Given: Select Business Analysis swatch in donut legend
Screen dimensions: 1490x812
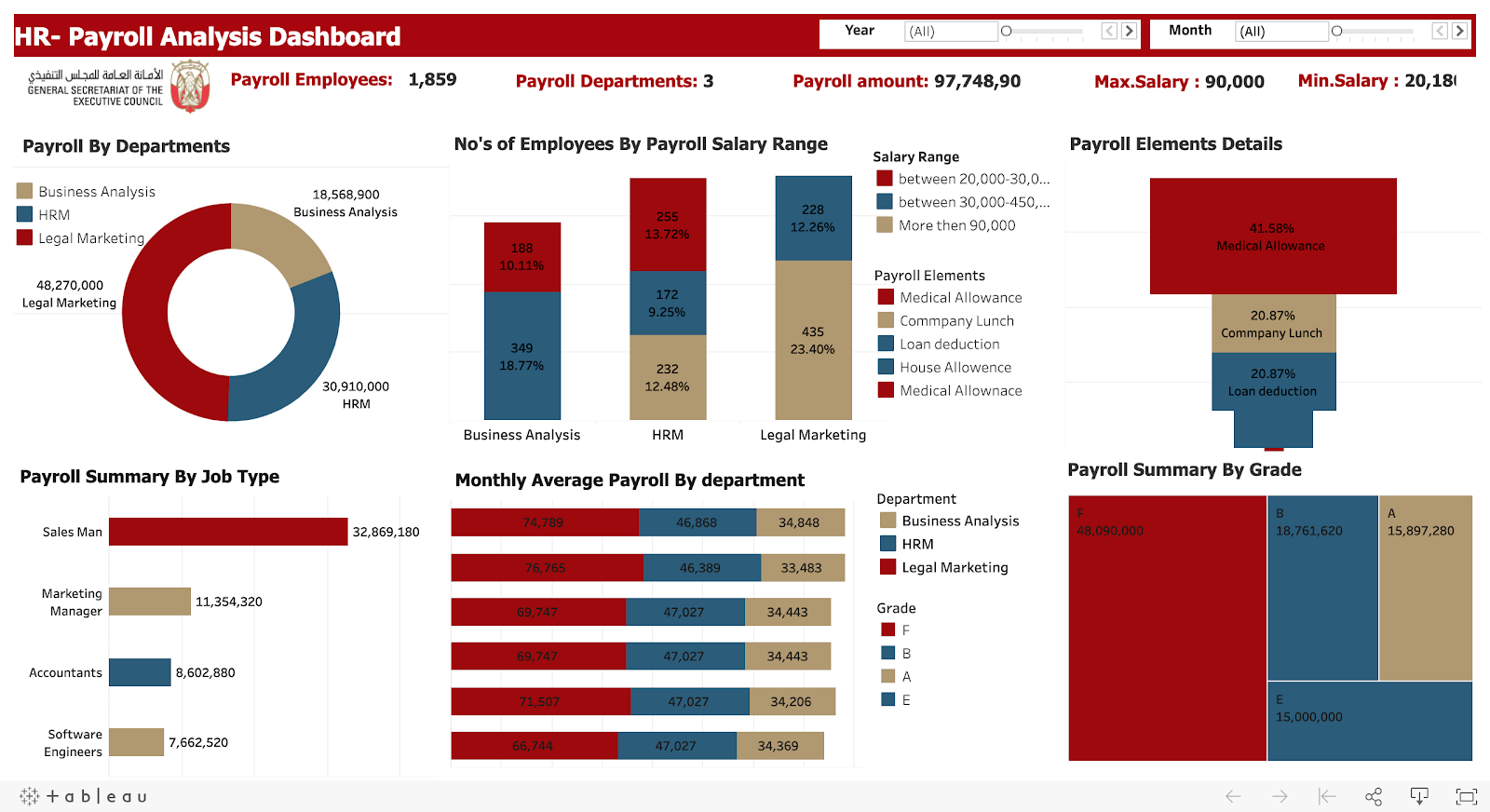Looking at the screenshot, I should tap(25, 191).
